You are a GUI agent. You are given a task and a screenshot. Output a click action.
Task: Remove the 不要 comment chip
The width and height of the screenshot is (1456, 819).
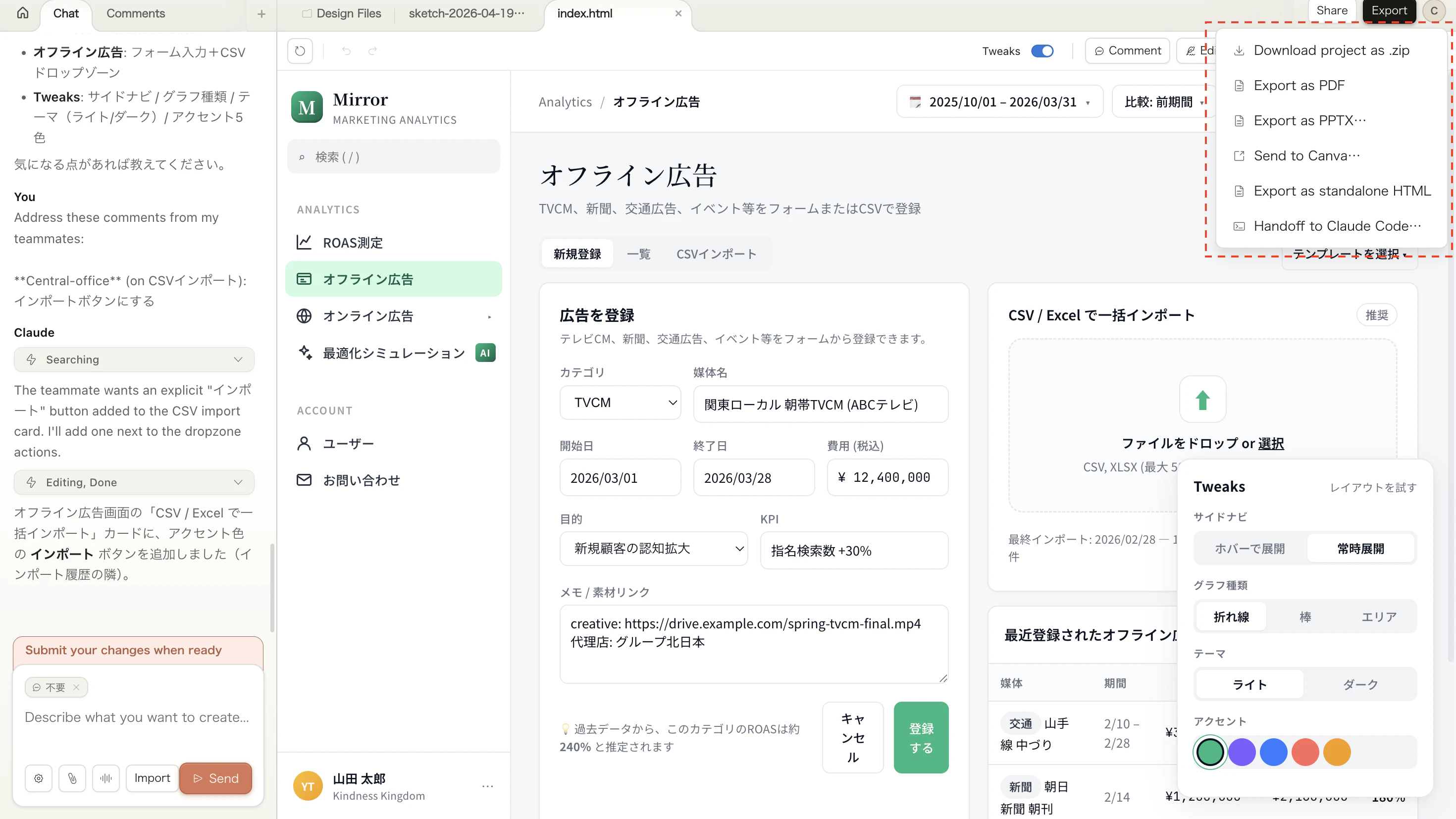76,687
